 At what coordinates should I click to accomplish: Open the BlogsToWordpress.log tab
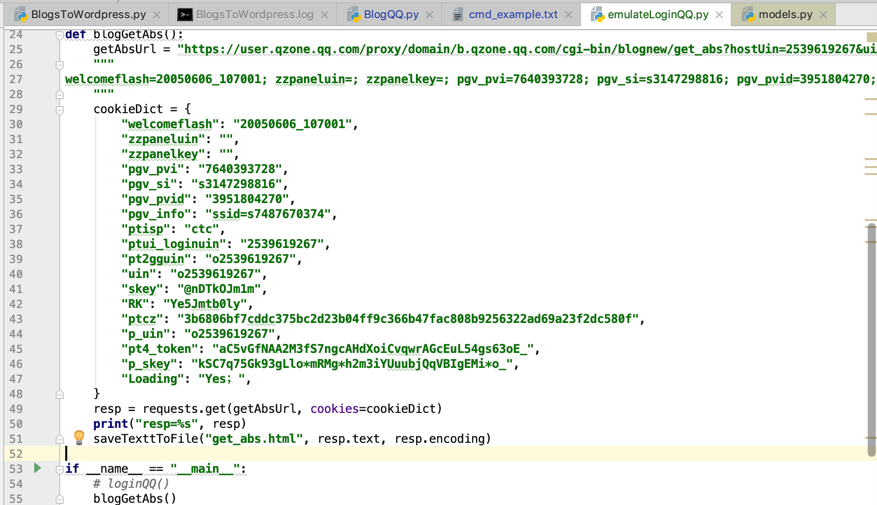click(x=254, y=15)
